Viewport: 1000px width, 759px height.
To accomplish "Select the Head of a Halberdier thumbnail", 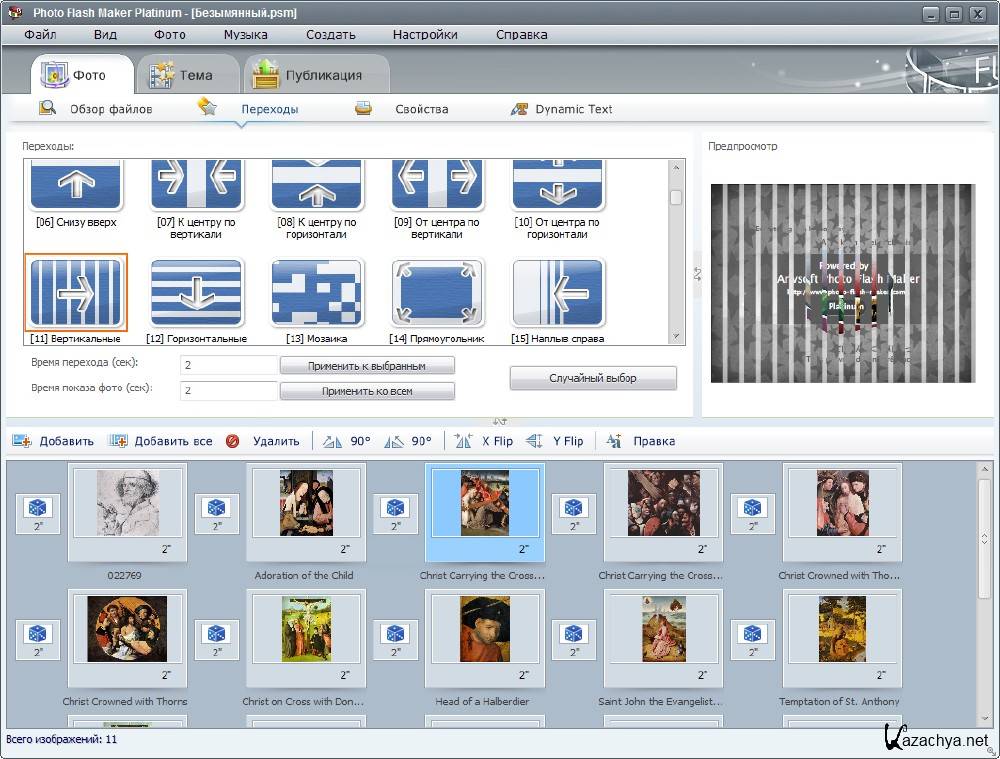I will pyautogui.click(x=484, y=629).
